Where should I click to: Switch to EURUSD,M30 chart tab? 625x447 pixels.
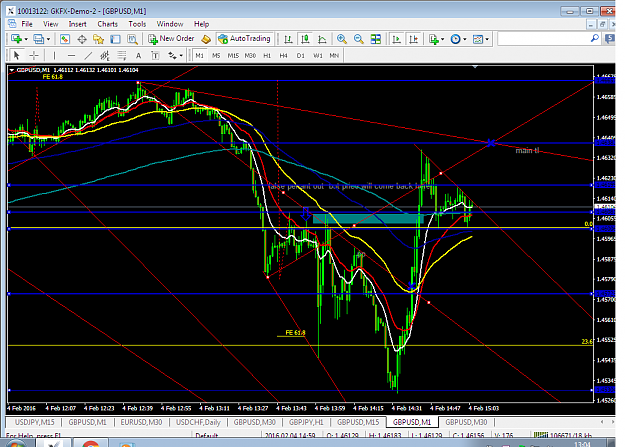click(141, 422)
